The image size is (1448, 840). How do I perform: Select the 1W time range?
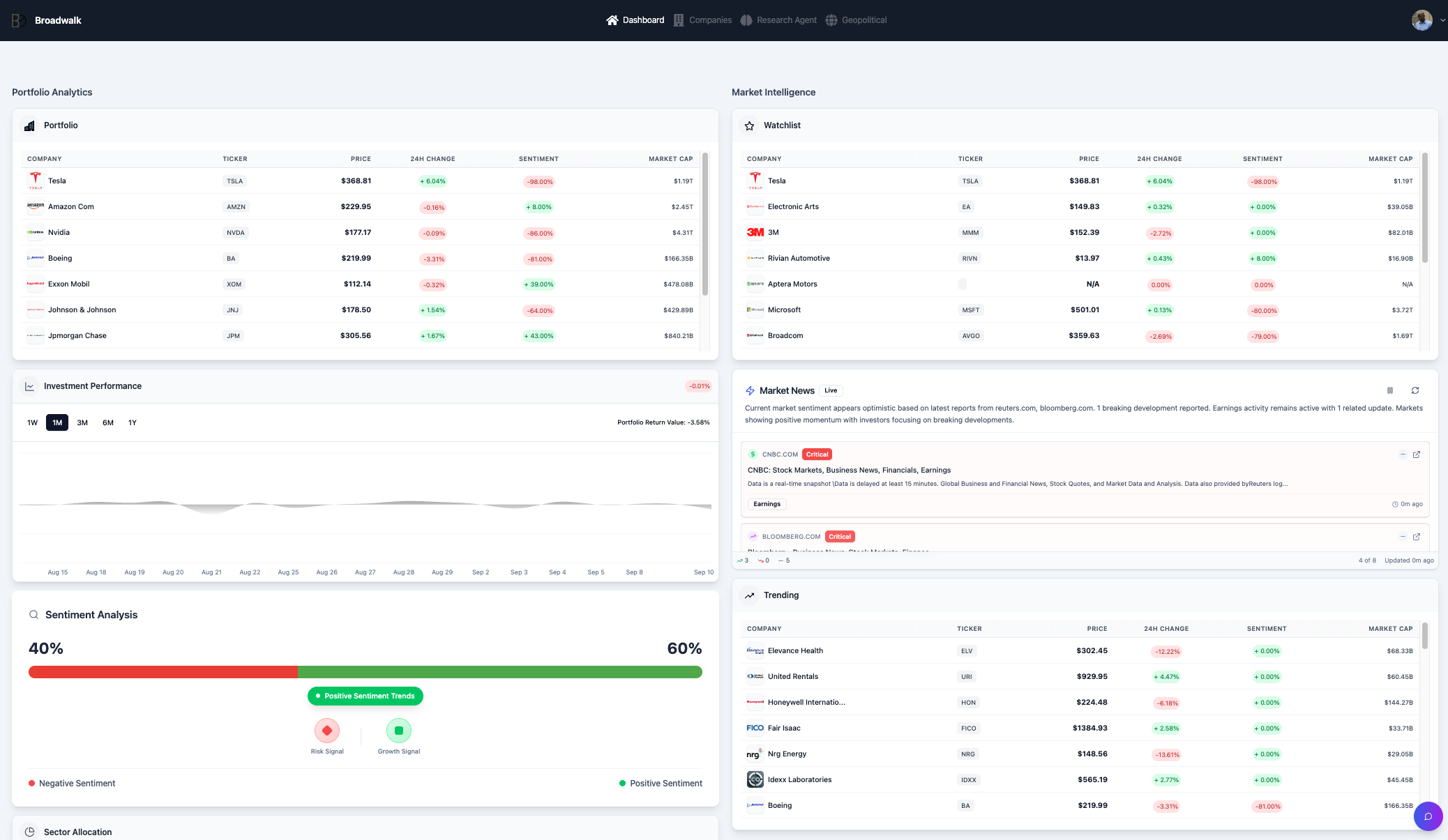32,422
